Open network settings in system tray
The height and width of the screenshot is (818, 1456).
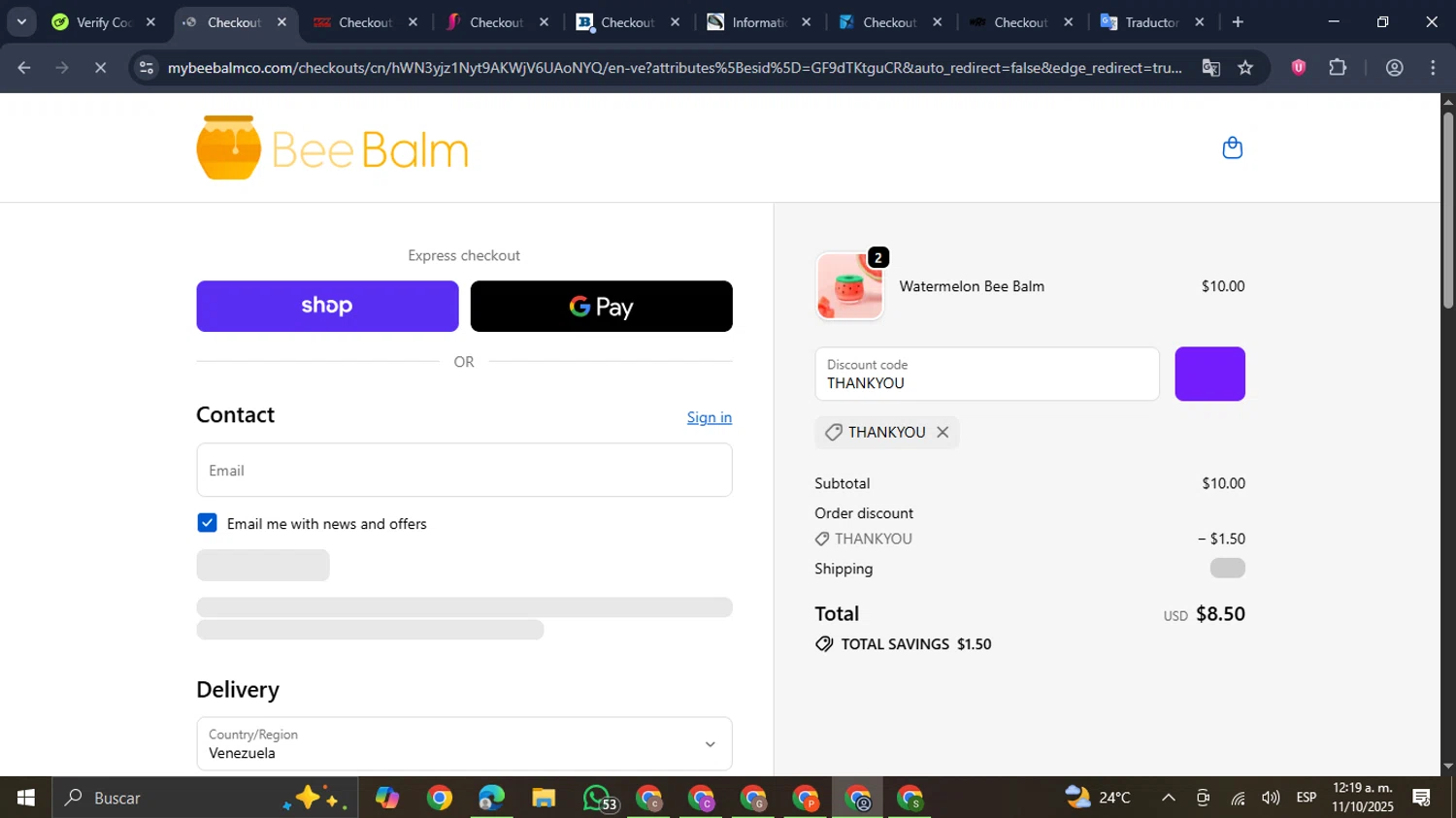click(x=1238, y=798)
